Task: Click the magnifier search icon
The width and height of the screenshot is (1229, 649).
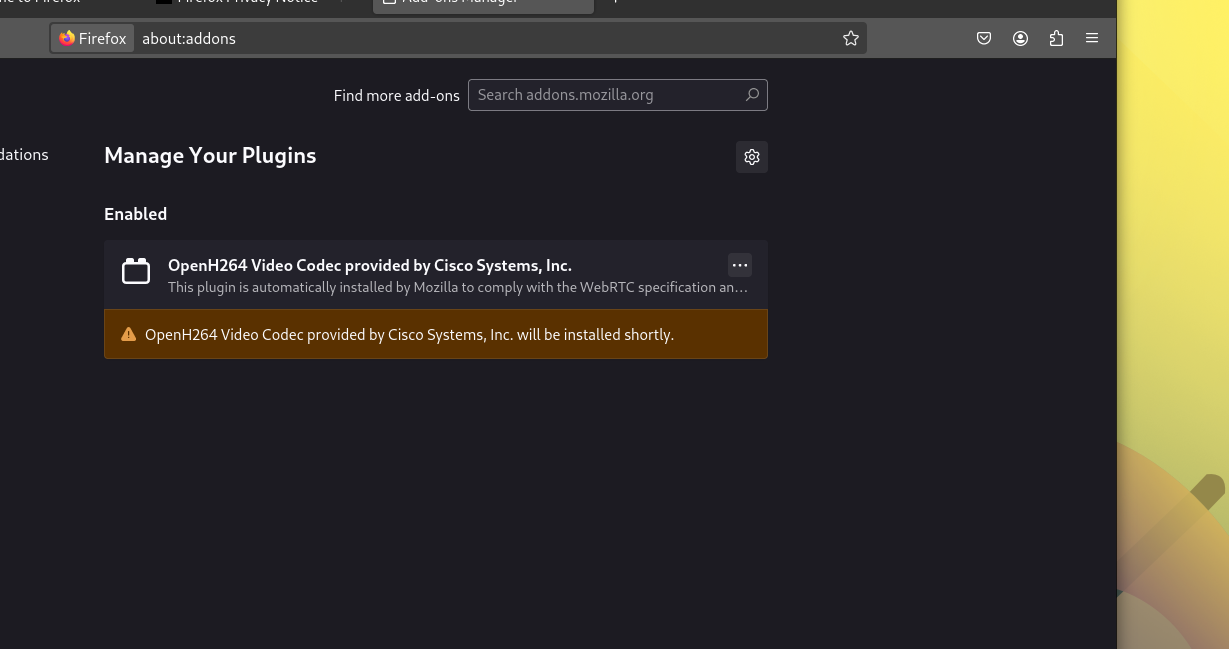Action: tap(752, 95)
